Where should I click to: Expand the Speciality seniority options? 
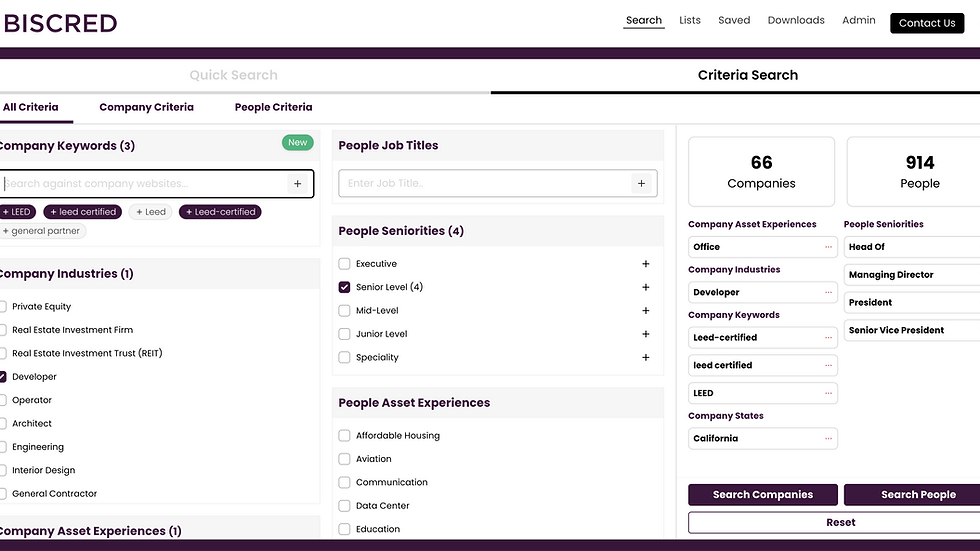pyautogui.click(x=646, y=357)
